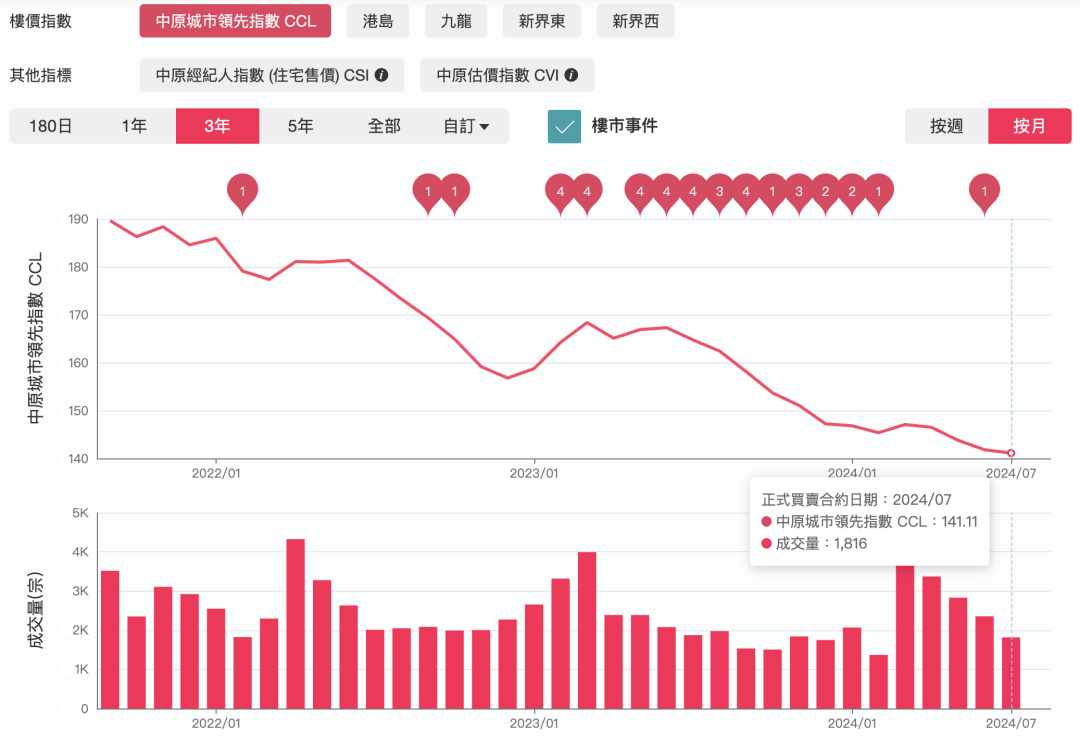Click the CCL line endpoint at 2024/07

(x=1011, y=453)
